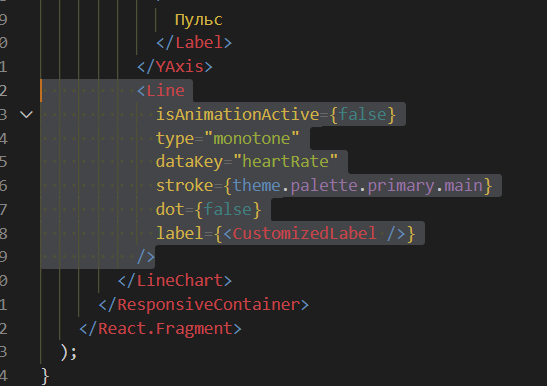
Task: Click the "monotone" string value
Action: coord(252,139)
